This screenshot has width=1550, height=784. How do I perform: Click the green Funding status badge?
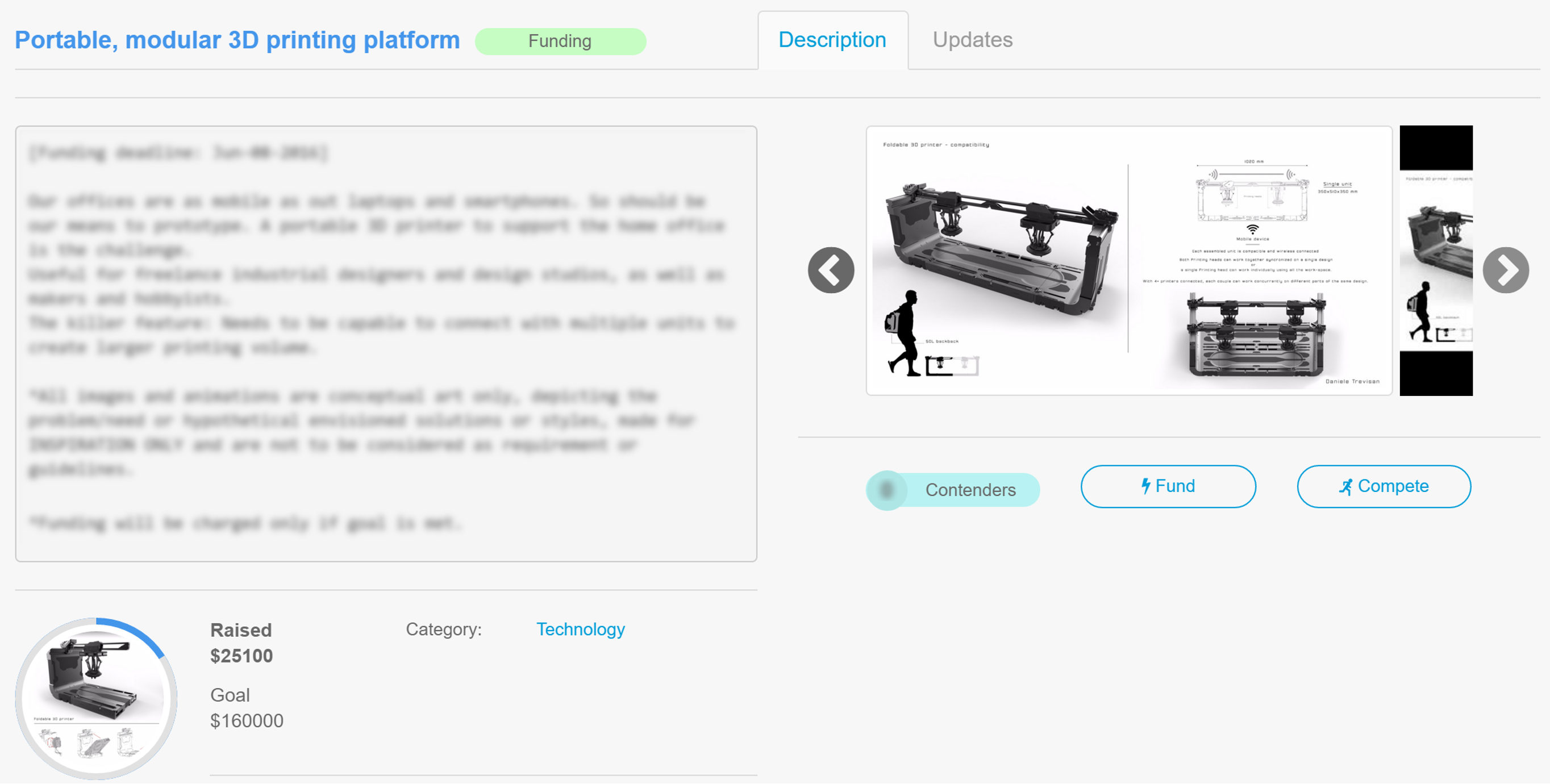[x=560, y=41]
